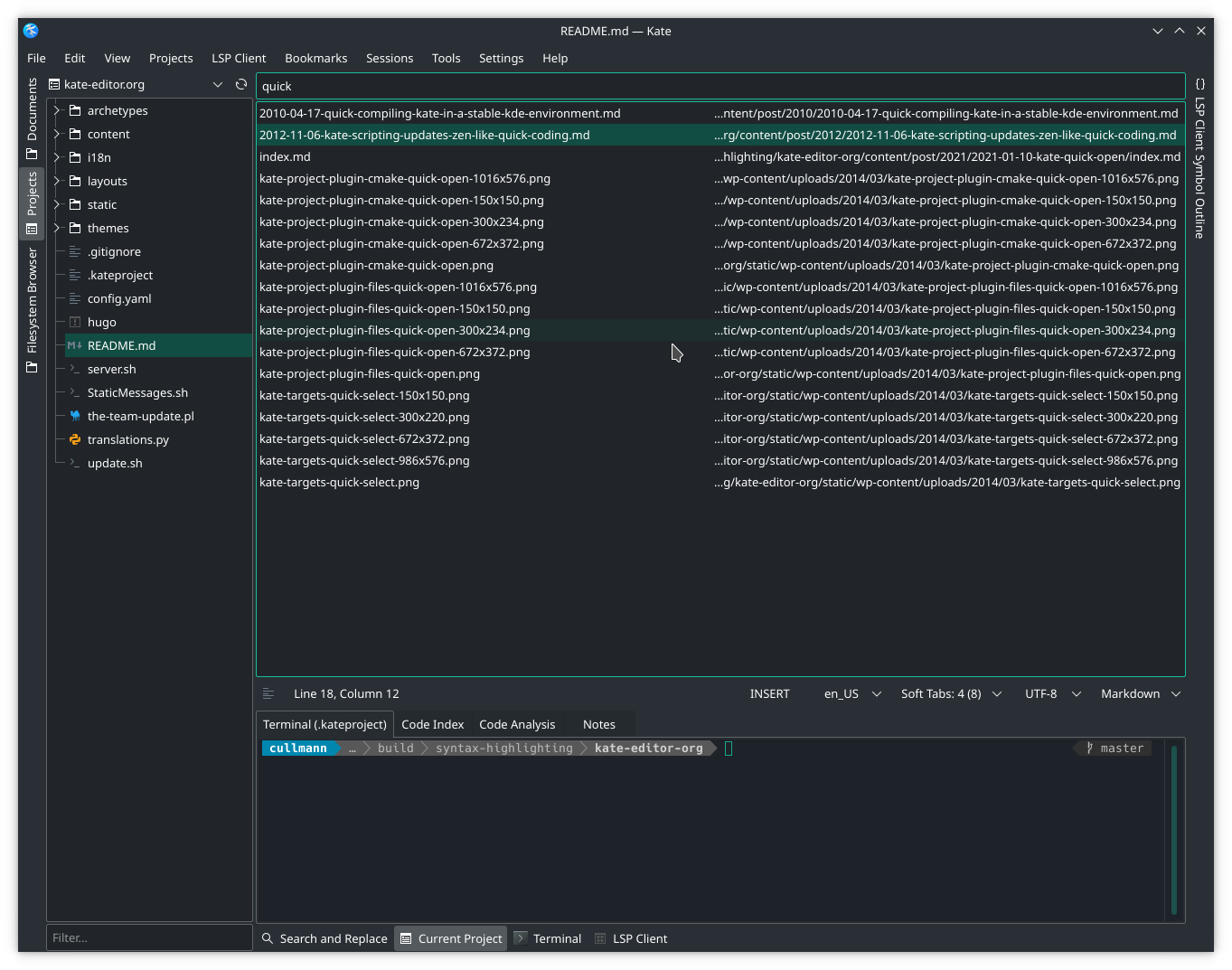Switch to the Code Analysis tab
The image size is (1232, 970).
(x=517, y=724)
